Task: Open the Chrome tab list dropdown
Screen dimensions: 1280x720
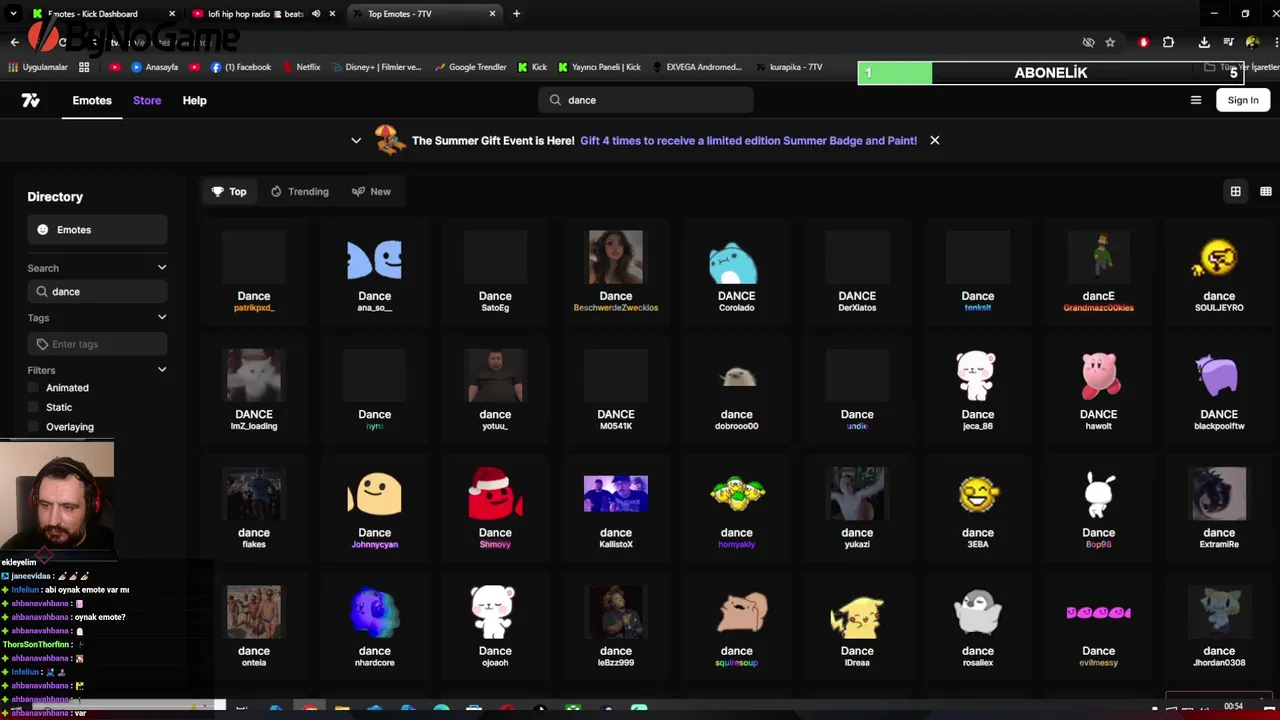Action: pyautogui.click(x=13, y=14)
